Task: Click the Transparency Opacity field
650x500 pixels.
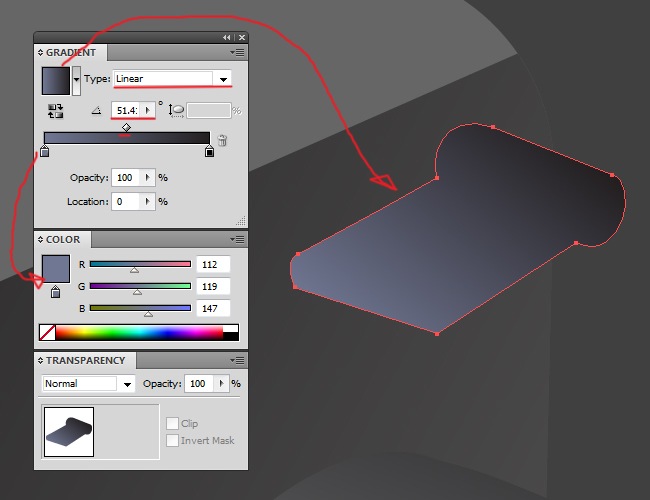Action: tap(199, 383)
